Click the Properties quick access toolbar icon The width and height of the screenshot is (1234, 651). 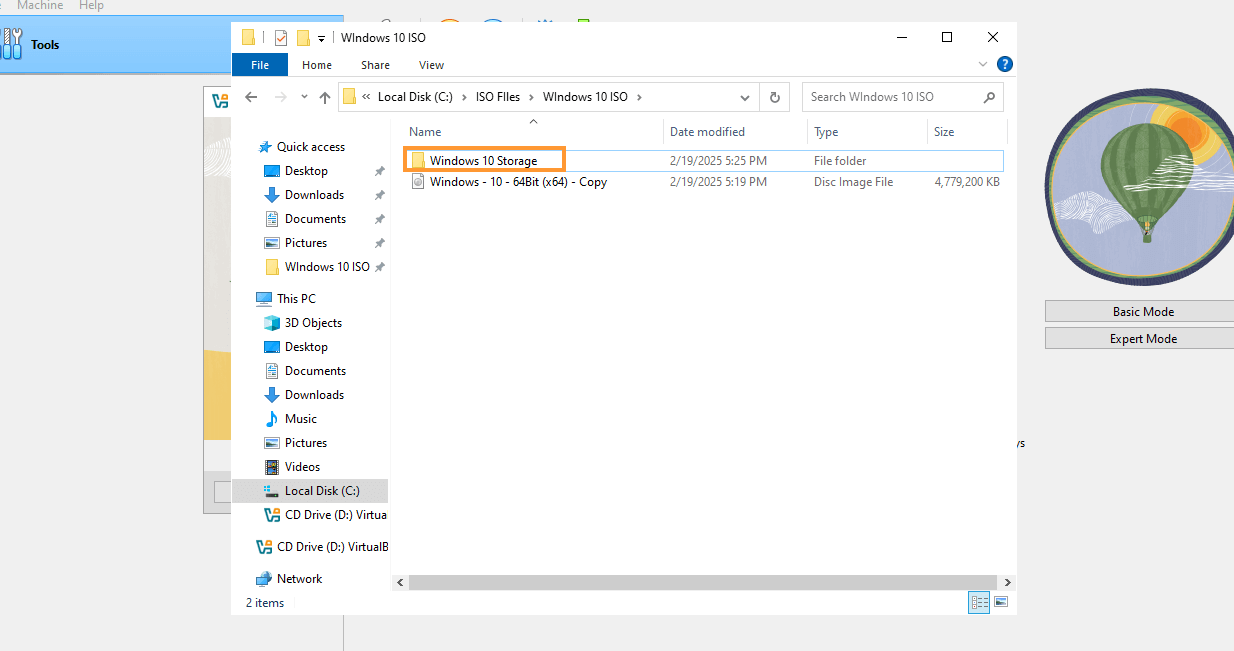coord(281,38)
